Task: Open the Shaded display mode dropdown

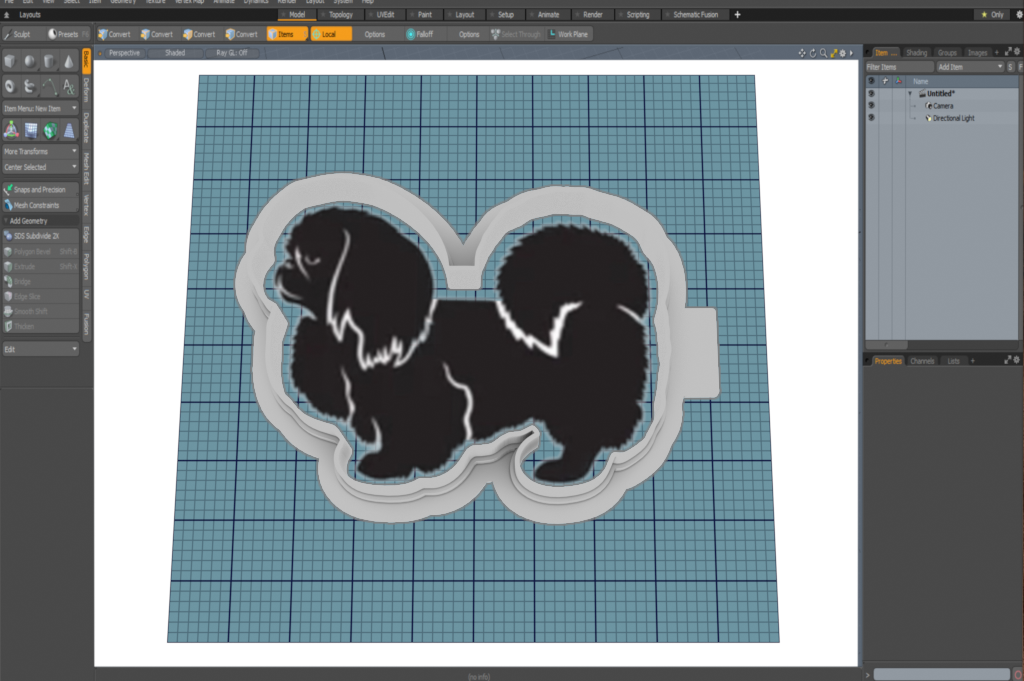Action: coord(174,53)
